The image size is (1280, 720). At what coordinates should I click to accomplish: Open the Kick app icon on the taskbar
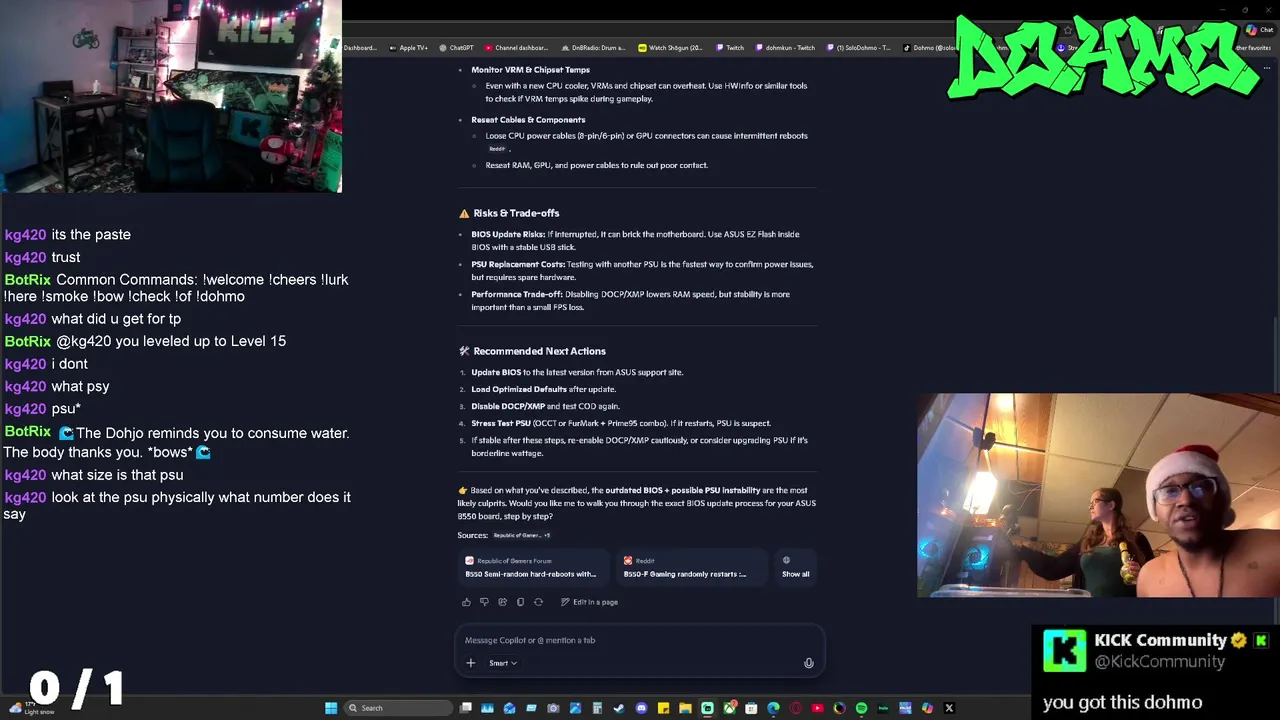pos(707,708)
